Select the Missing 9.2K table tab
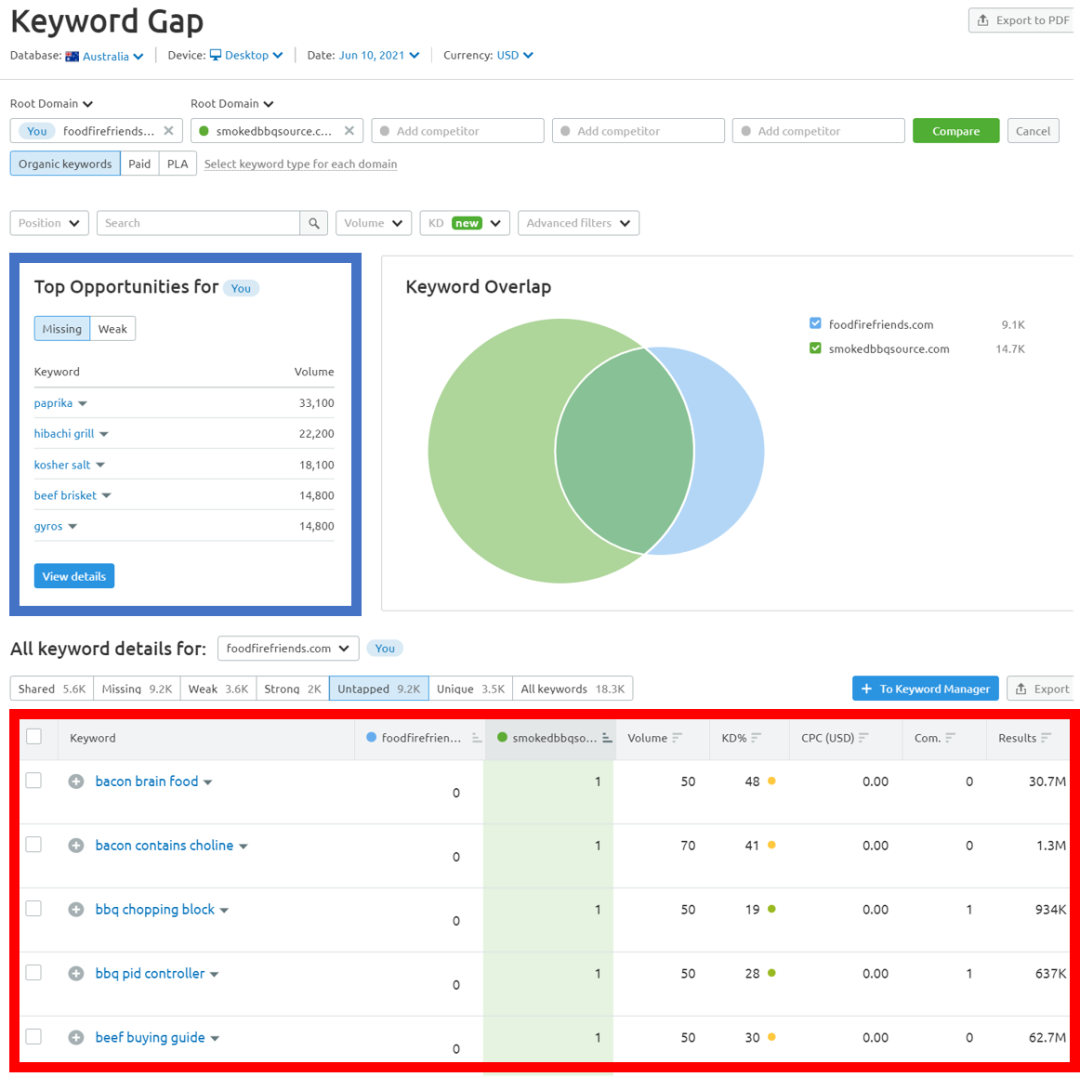 [136, 689]
